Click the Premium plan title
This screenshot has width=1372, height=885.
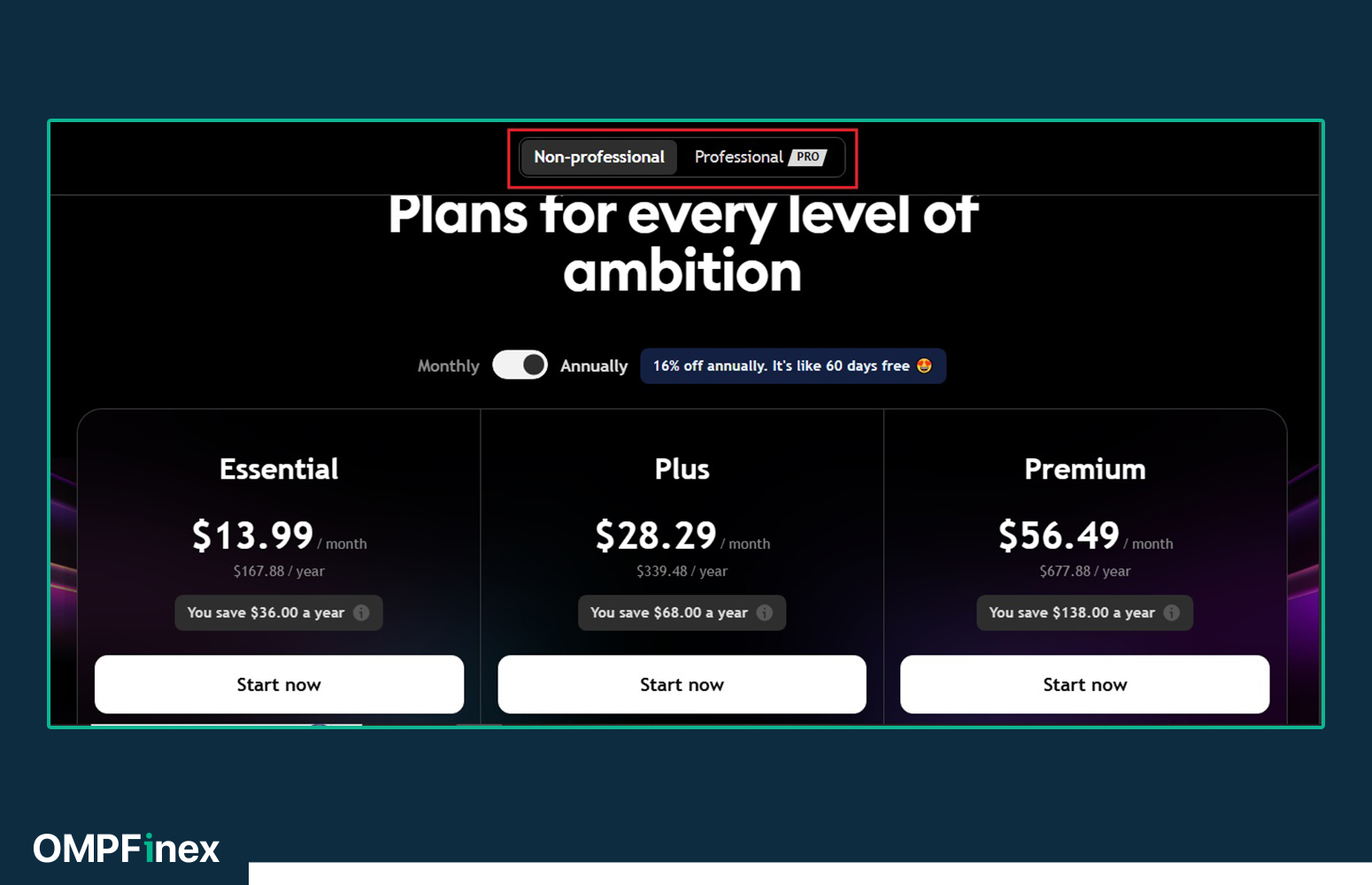[x=1085, y=469]
